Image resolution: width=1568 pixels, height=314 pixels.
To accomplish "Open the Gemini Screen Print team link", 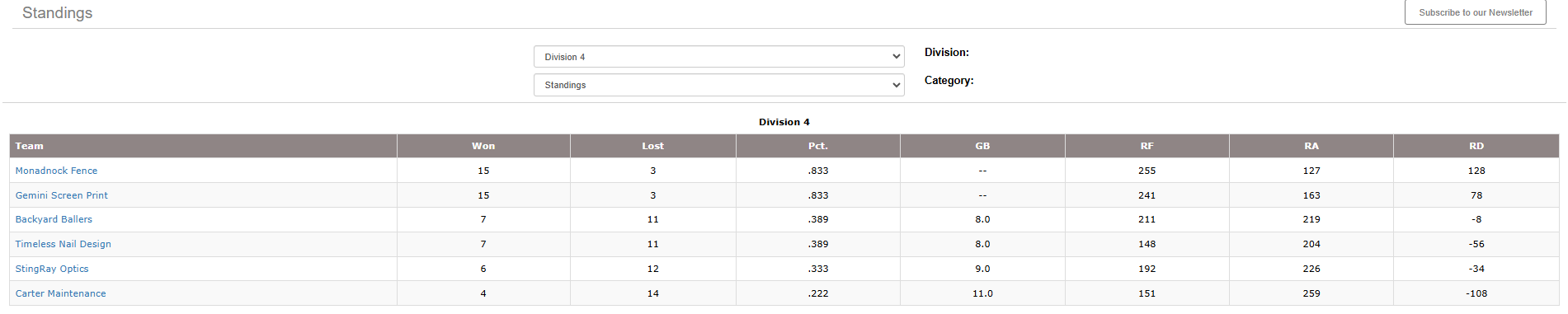I will click(x=62, y=195).
